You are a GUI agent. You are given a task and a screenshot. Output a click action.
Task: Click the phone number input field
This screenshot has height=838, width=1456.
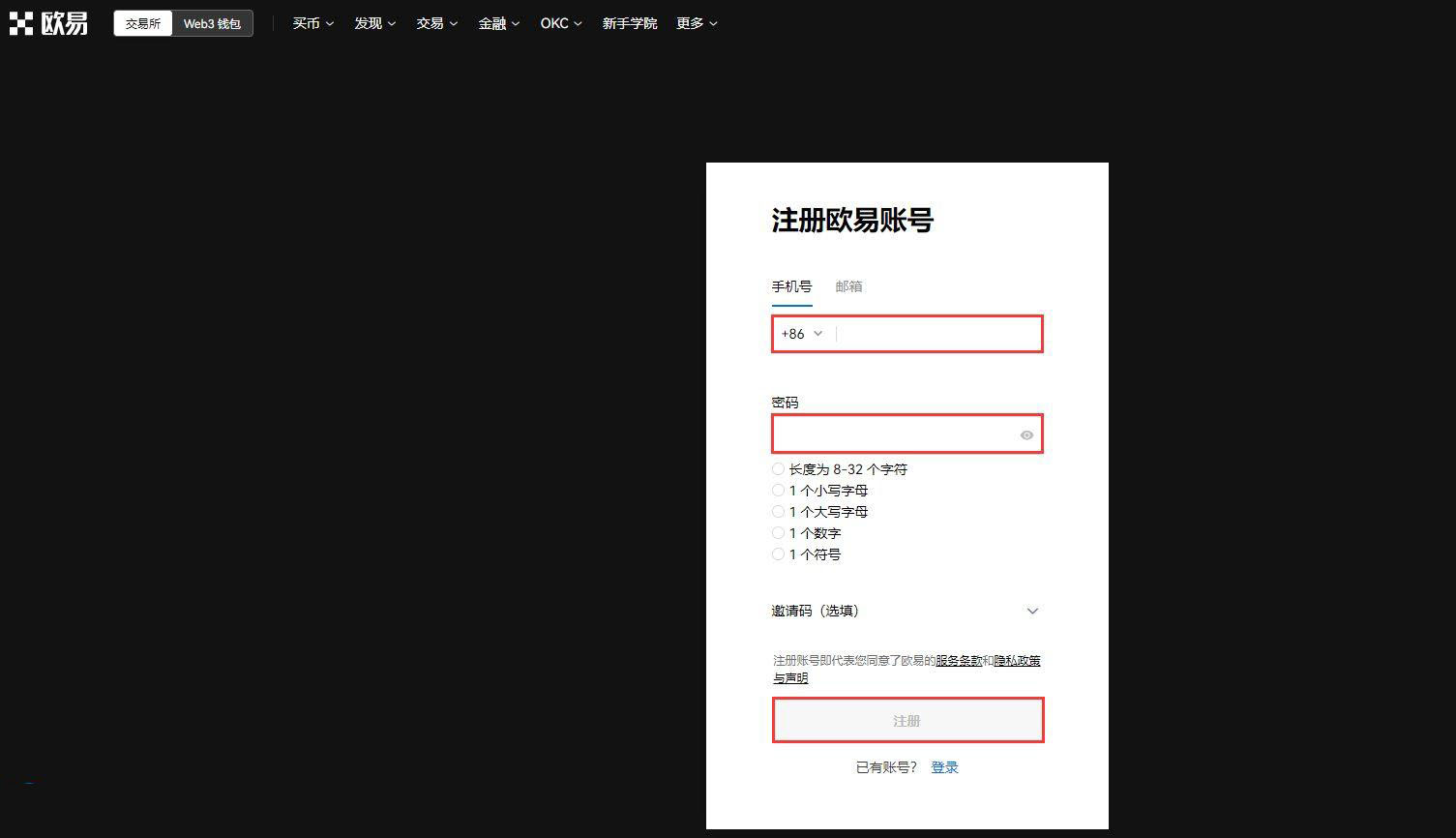click(936, 334)
